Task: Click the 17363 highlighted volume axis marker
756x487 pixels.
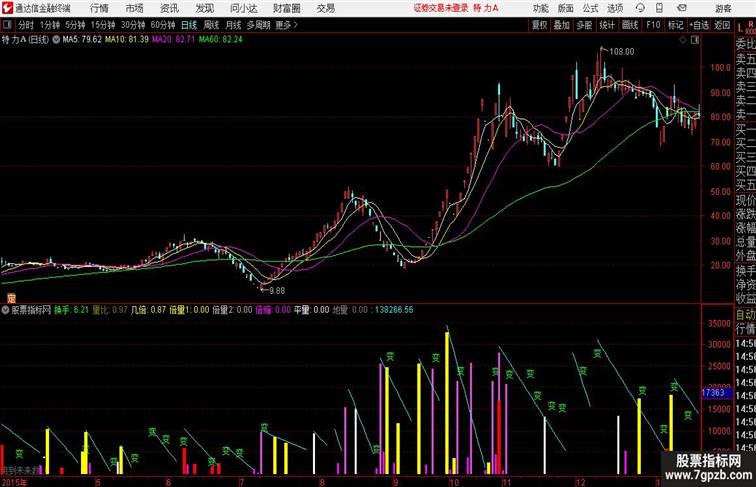Action: (717, 393)
